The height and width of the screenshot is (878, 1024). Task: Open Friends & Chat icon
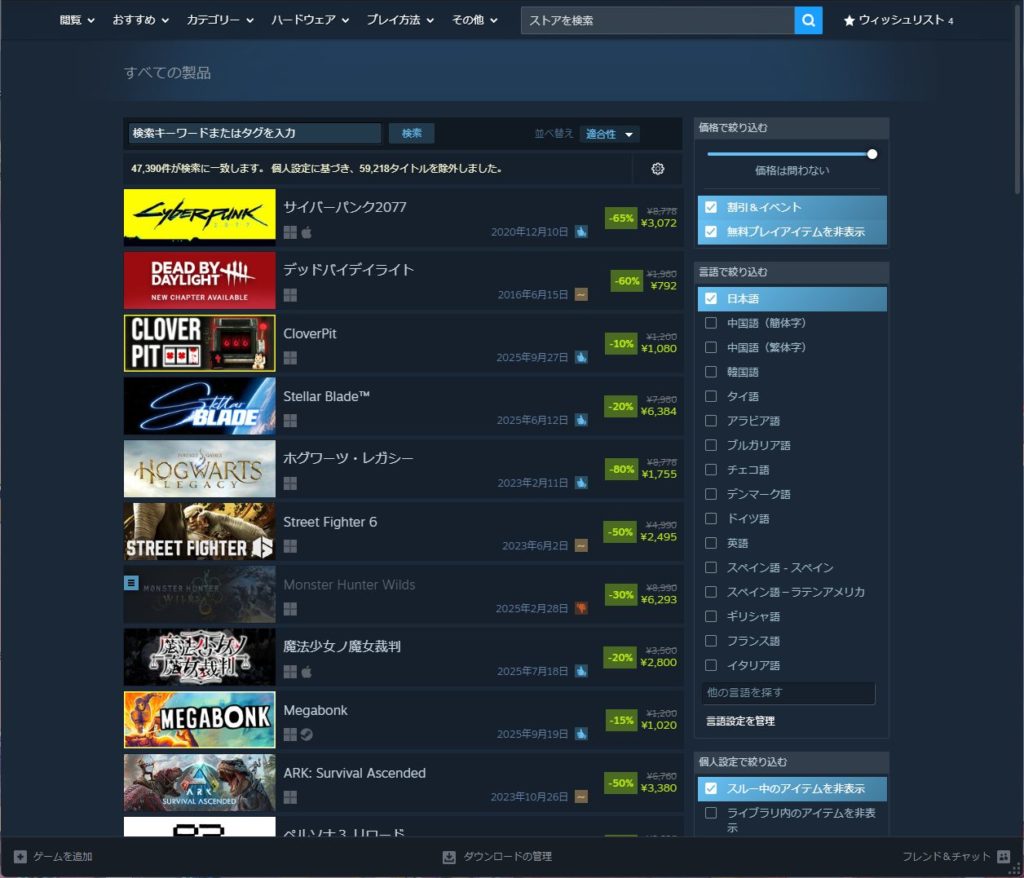tap(1003, 857)
